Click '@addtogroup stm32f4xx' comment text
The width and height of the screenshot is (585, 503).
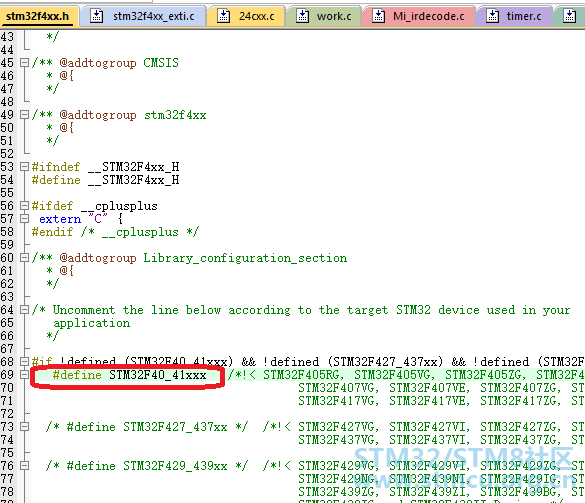click(x=133, y=115)
